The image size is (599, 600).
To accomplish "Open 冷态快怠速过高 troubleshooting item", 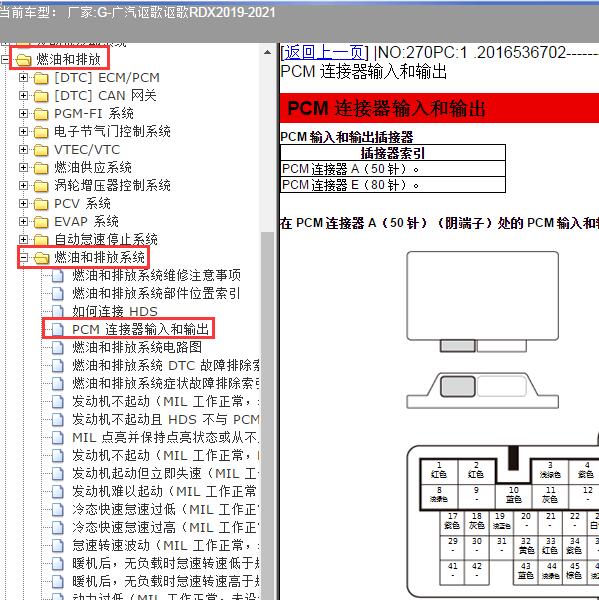I will click(165, 528).
